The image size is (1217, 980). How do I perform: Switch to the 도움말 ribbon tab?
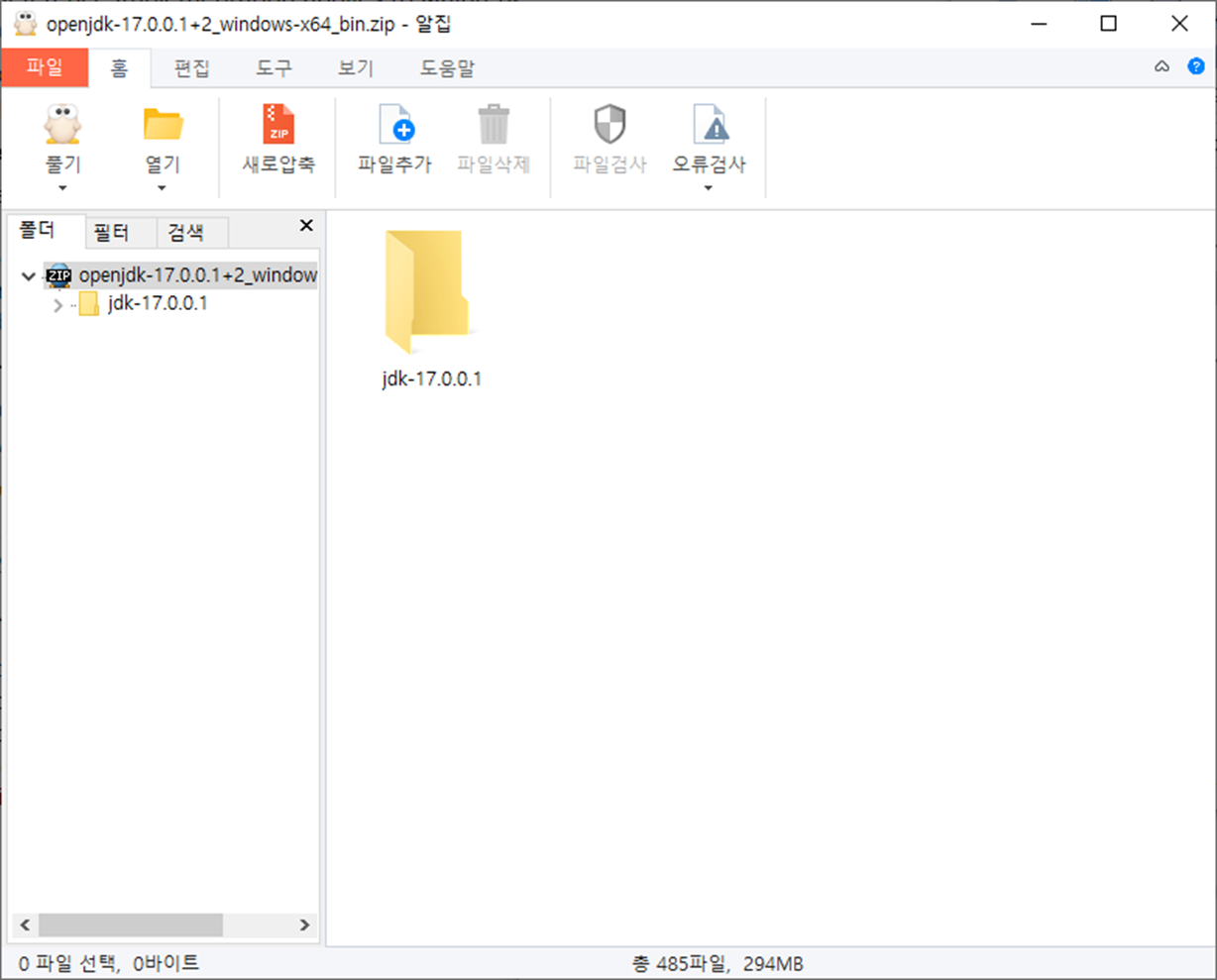pyautogui.click(x=447, y=68)
